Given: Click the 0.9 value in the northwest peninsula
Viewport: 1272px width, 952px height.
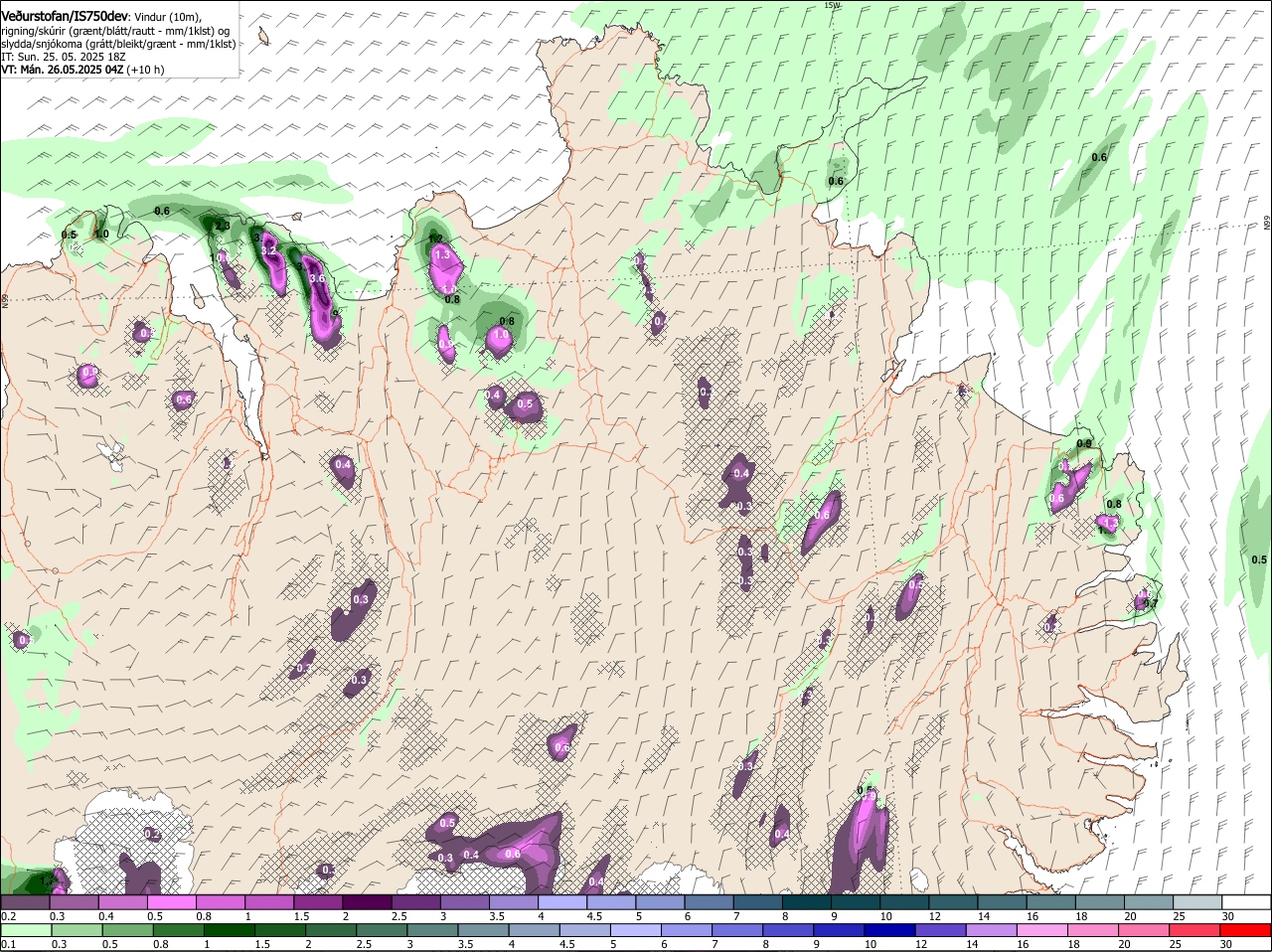Looking at the screenshot, I should coord(89,372).
